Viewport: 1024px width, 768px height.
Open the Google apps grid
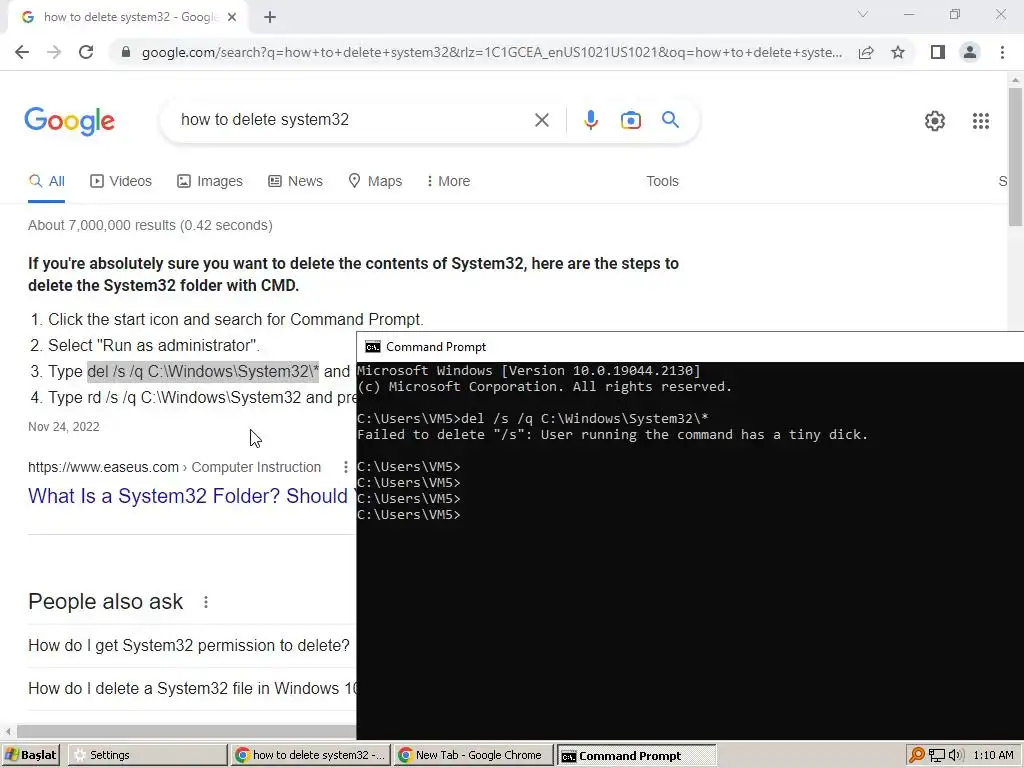tap(980, 121)
